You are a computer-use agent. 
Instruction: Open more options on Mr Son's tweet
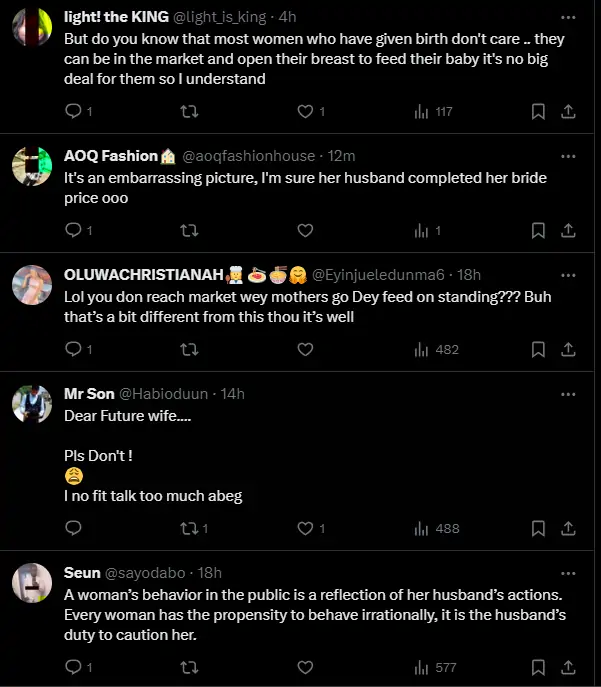pyautogui.click(x=567, y=394)
